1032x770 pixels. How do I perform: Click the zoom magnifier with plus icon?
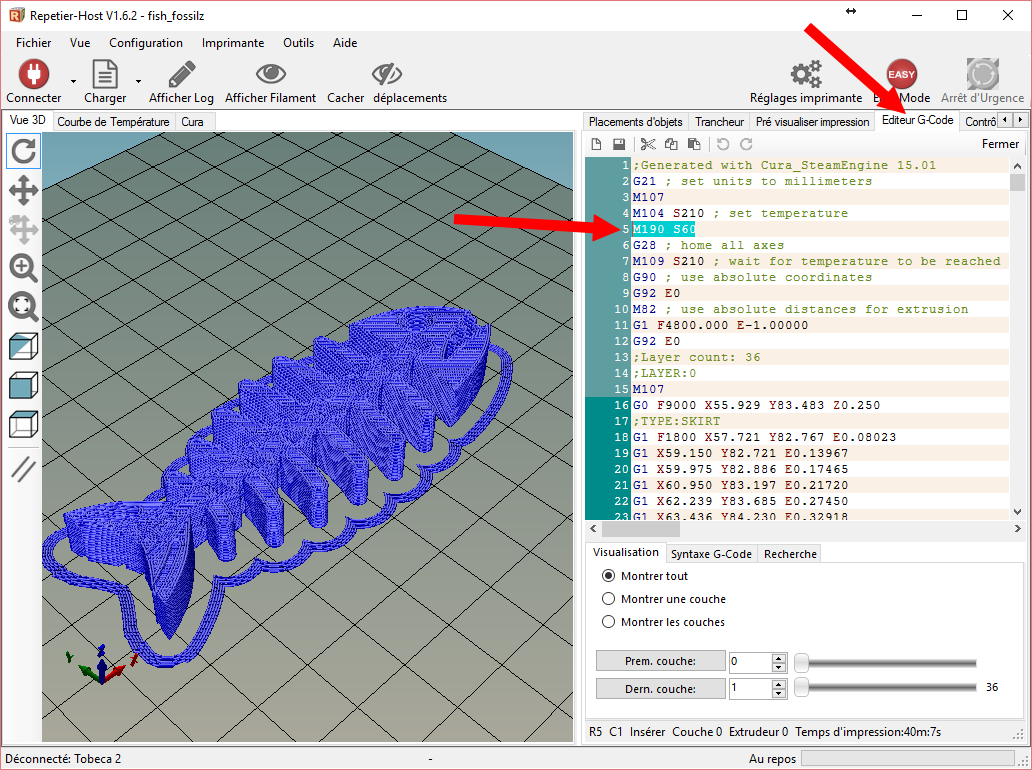coord(24,268)
